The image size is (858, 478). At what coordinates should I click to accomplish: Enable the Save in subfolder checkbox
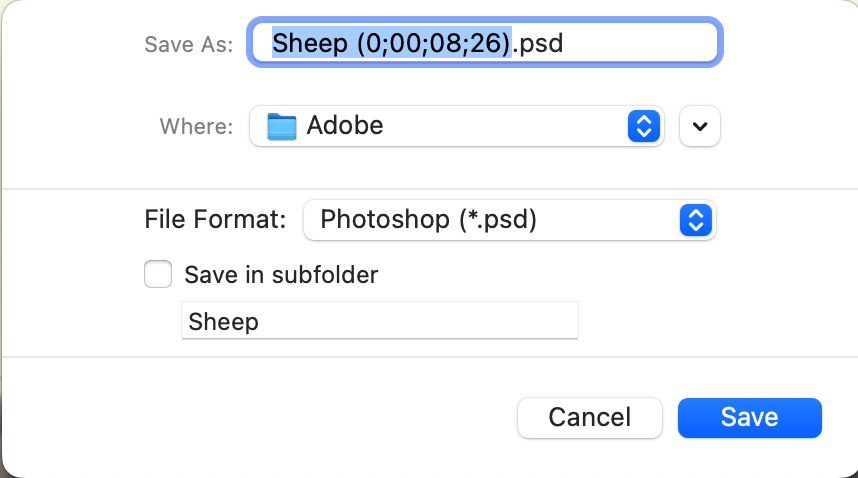tap(158, 274)
